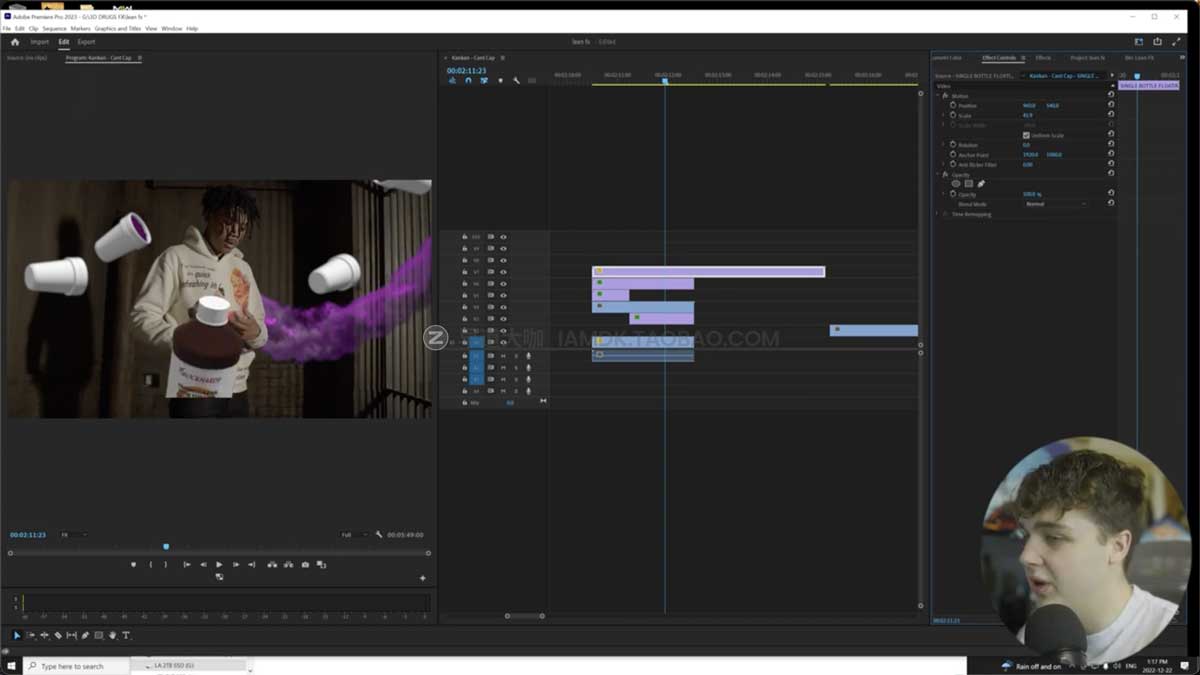
Task: Toggle Linked Selection in timeline
Action: coord(484,80)
